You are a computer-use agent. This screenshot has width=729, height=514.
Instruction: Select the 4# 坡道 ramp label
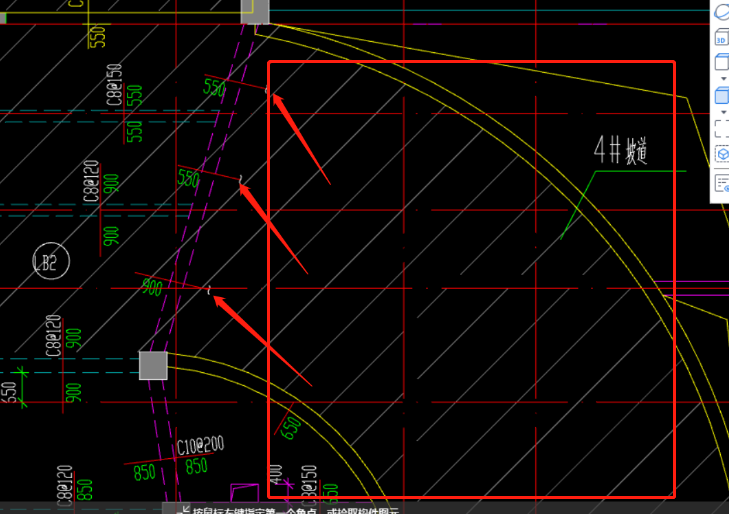[x=620, y=150]
